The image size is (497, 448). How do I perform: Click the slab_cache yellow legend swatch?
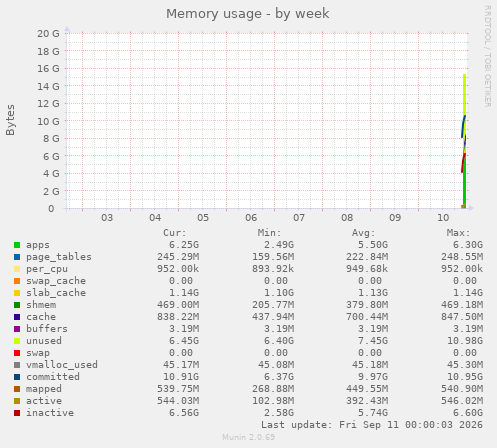[17, 293]
